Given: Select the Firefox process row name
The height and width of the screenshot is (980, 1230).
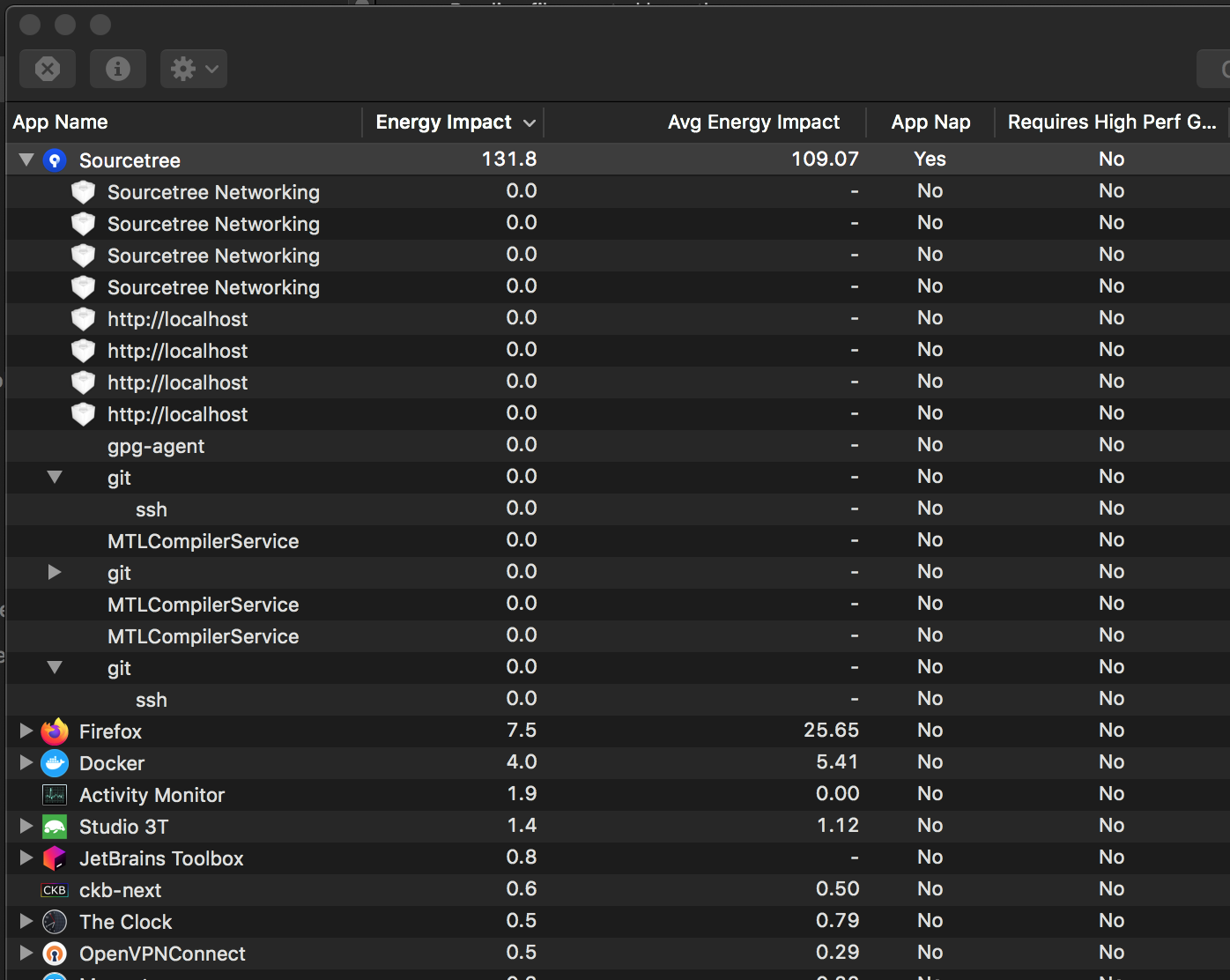Looking at the screenshot, I should tap(110, 731).
